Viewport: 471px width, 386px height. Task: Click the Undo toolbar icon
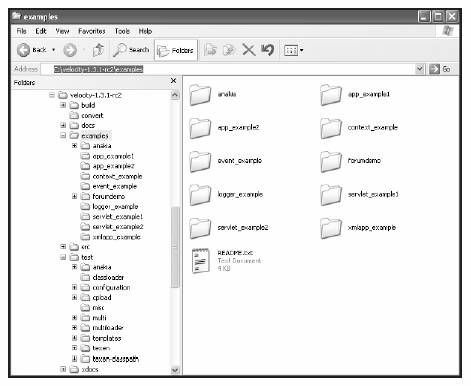click(267, 50)
